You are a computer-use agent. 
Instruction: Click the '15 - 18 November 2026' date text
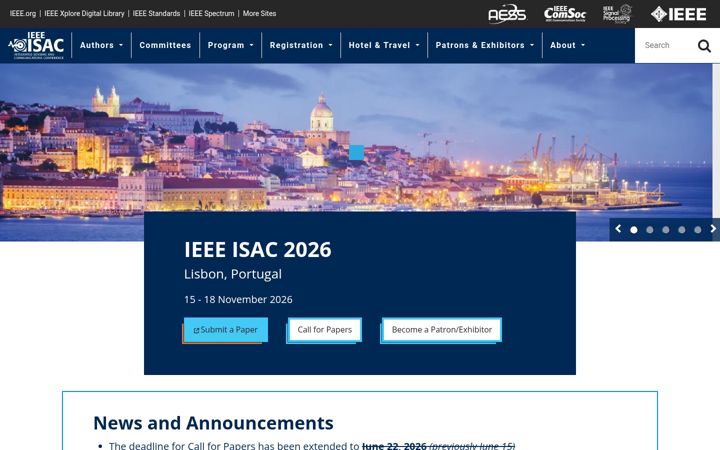pyautogui.click(x=238, y=299)
